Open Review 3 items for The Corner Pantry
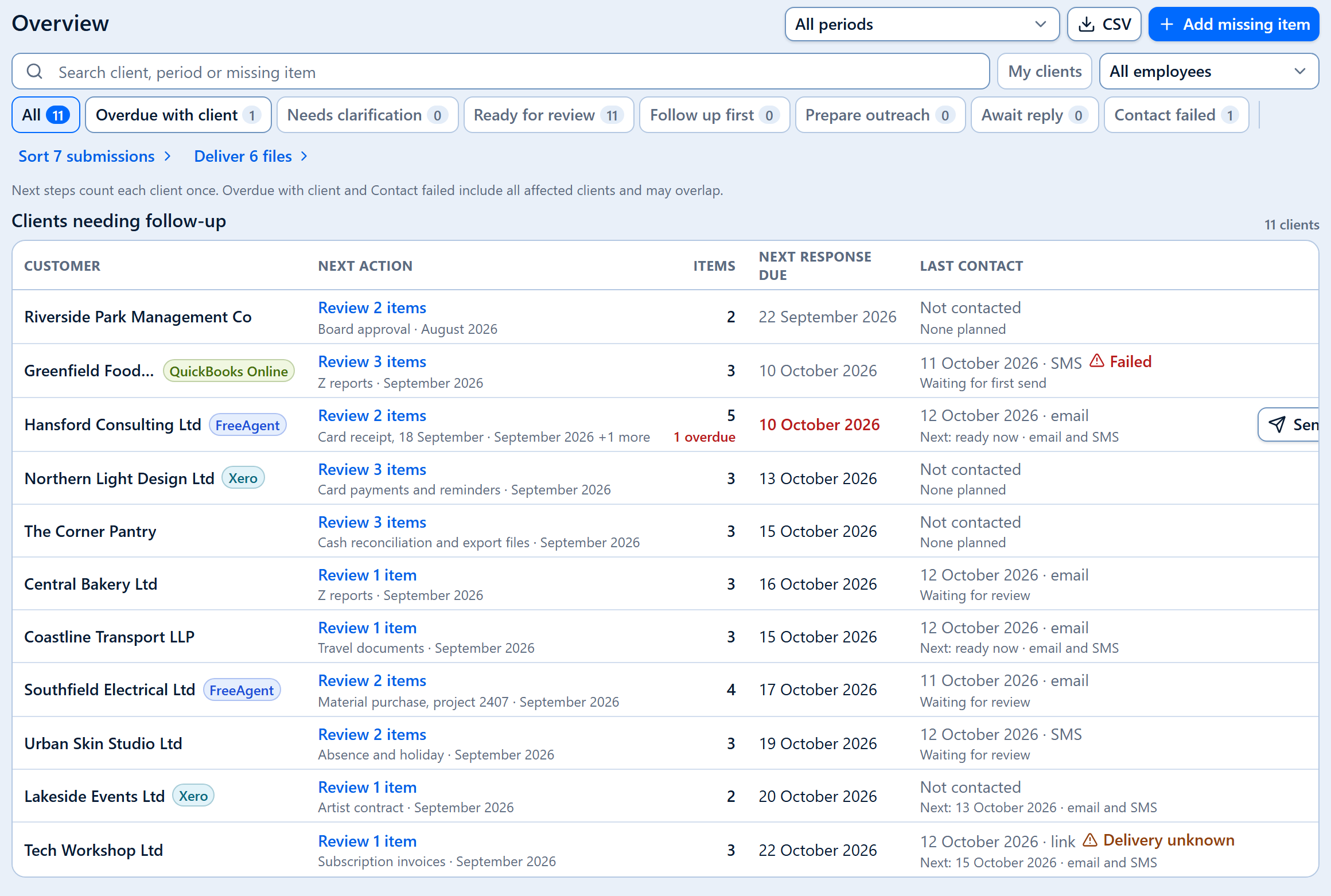Screen dimensions: 1331x896 (372, 522)
